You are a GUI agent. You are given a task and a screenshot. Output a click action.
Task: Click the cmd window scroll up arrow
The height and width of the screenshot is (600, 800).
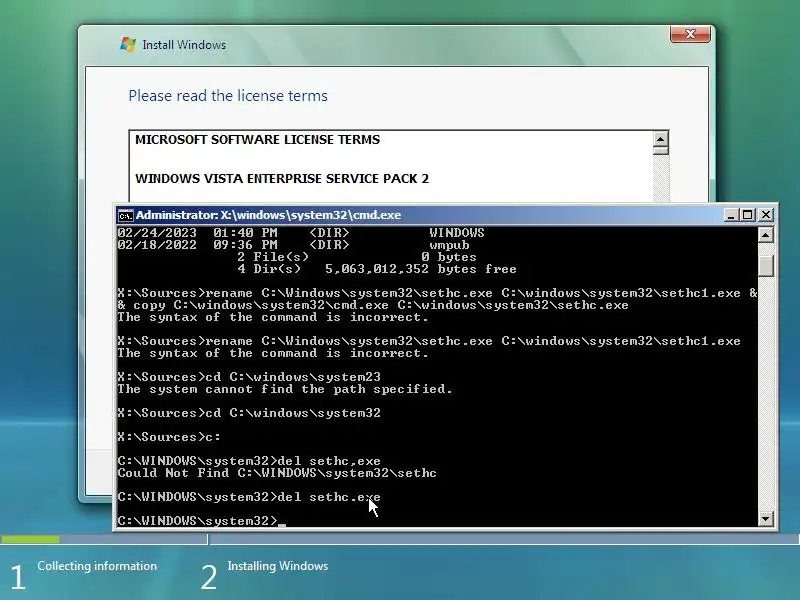765,235
